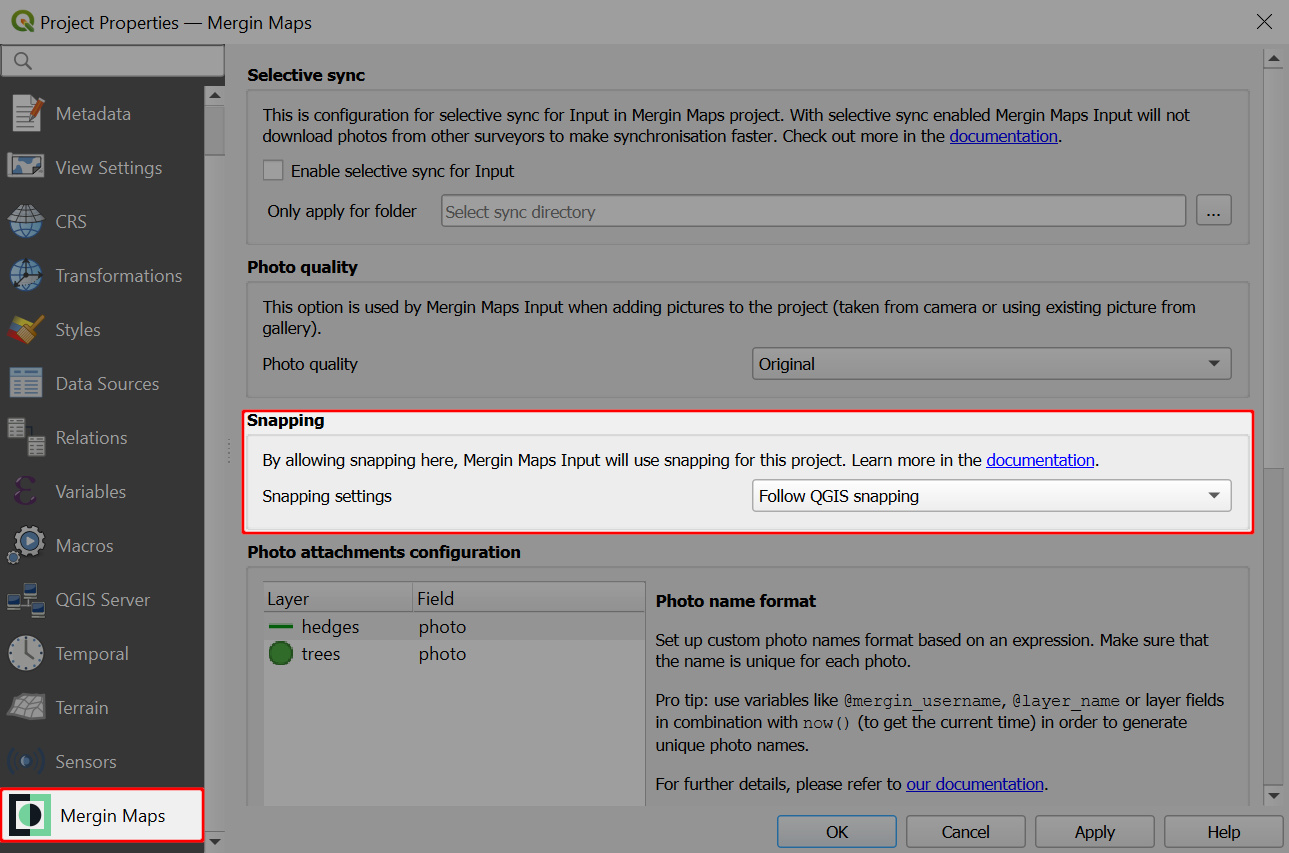1289x853 pixels.
Task: Select the Mergin Maps section
Action: (x=103, y=815)
